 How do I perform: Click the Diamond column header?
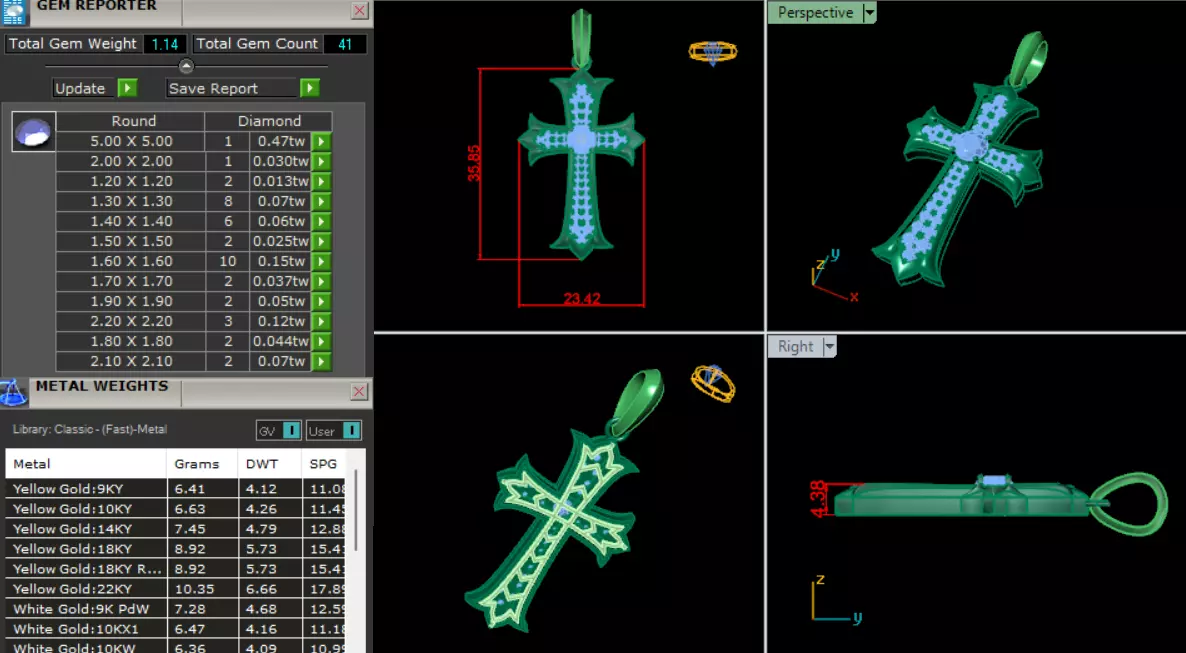click(269, 121)
